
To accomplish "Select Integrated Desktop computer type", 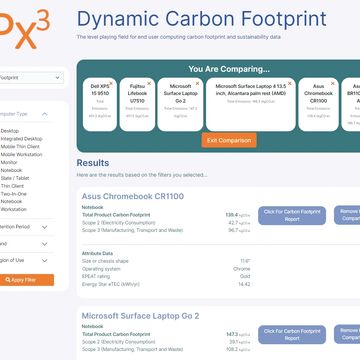I will click(21, 139).
